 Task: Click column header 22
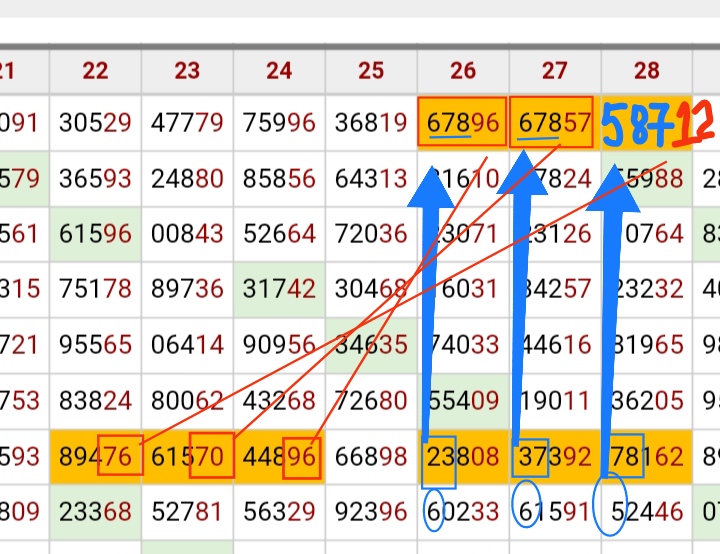96,71
